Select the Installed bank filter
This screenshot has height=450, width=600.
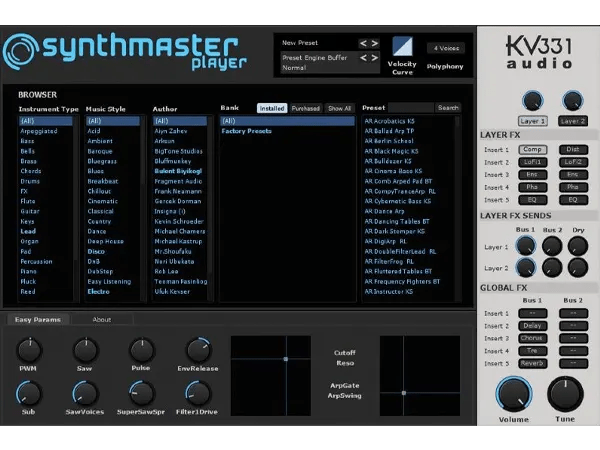272,108
